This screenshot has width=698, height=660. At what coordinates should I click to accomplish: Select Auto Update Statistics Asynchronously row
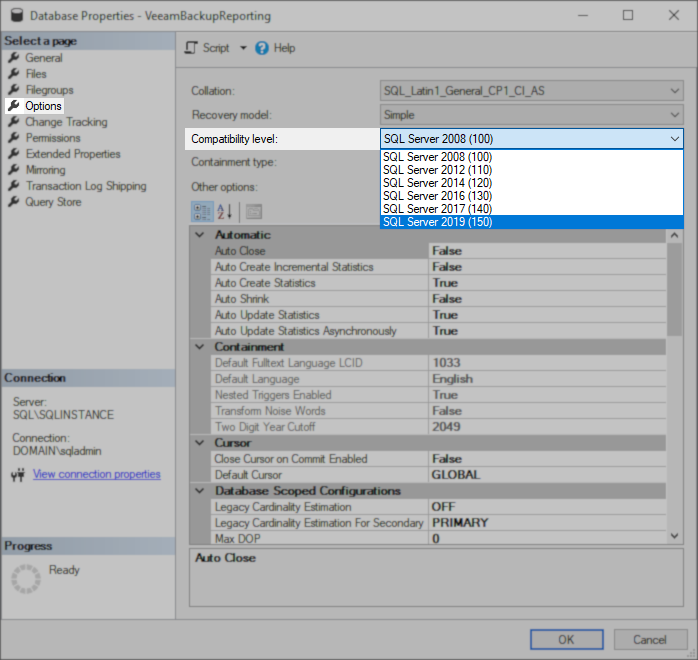point(438,331)
